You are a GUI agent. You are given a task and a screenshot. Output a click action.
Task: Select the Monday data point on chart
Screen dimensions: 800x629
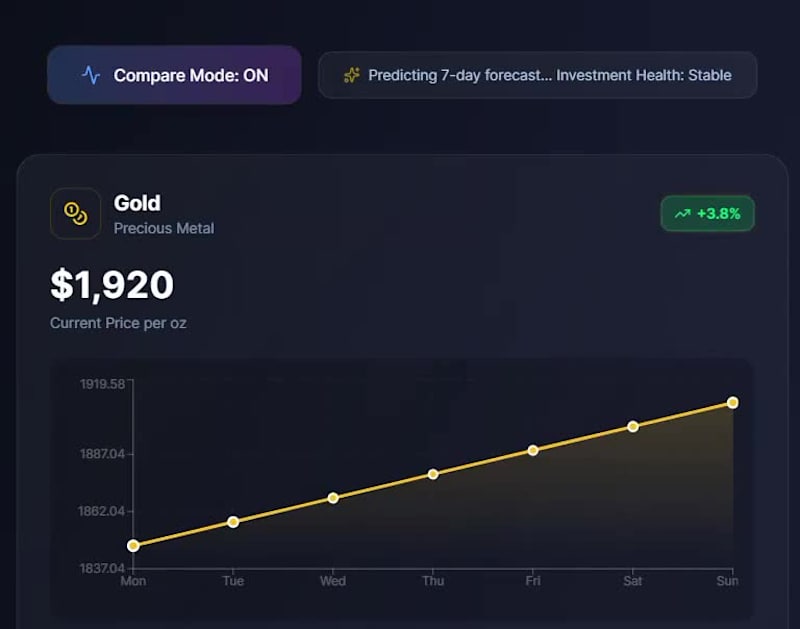click(x=133, y=545)
